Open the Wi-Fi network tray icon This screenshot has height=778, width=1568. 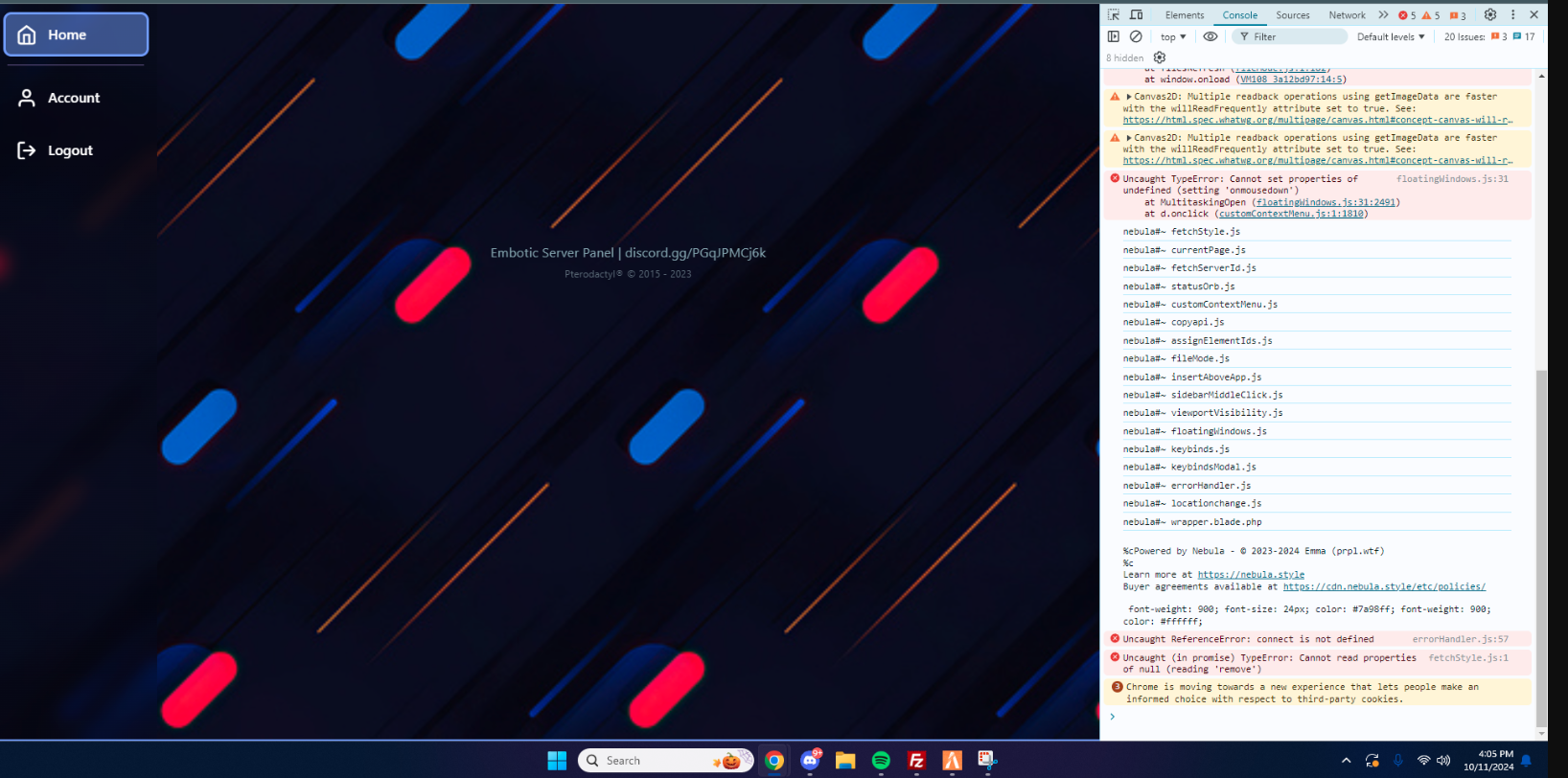1423,761
